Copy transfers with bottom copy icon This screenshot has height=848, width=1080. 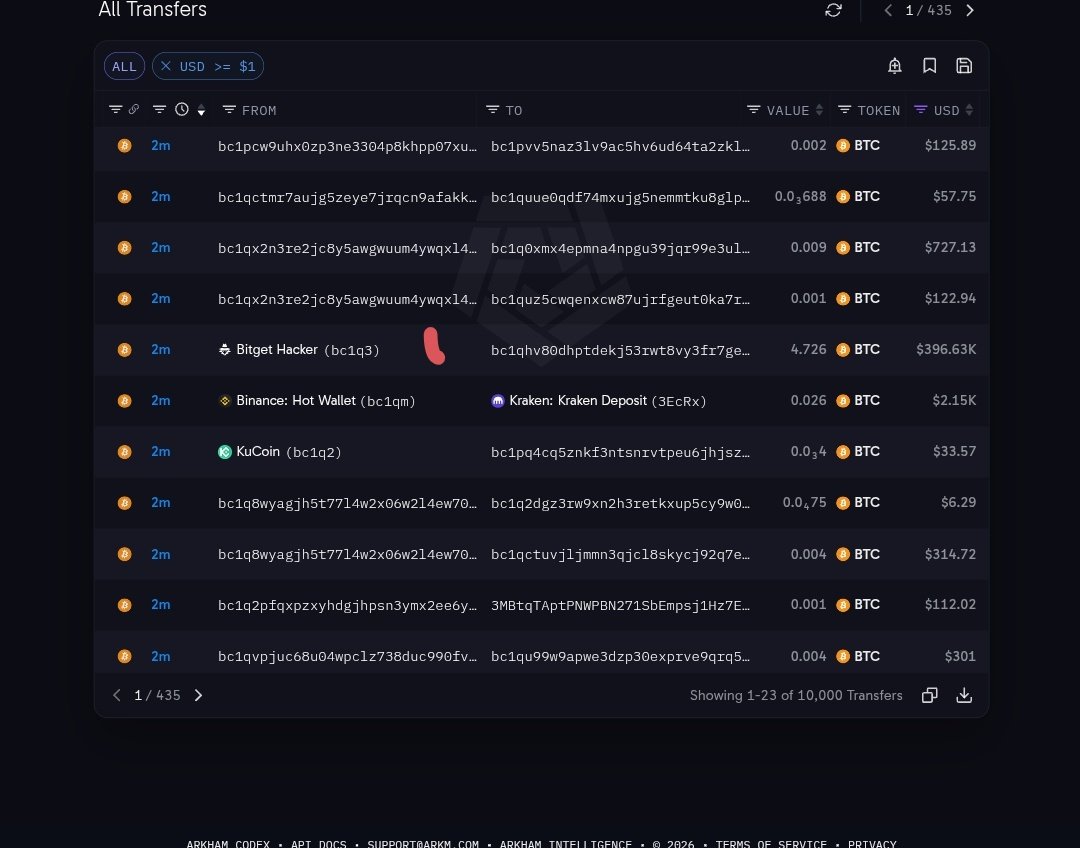[x=929, y=696]
